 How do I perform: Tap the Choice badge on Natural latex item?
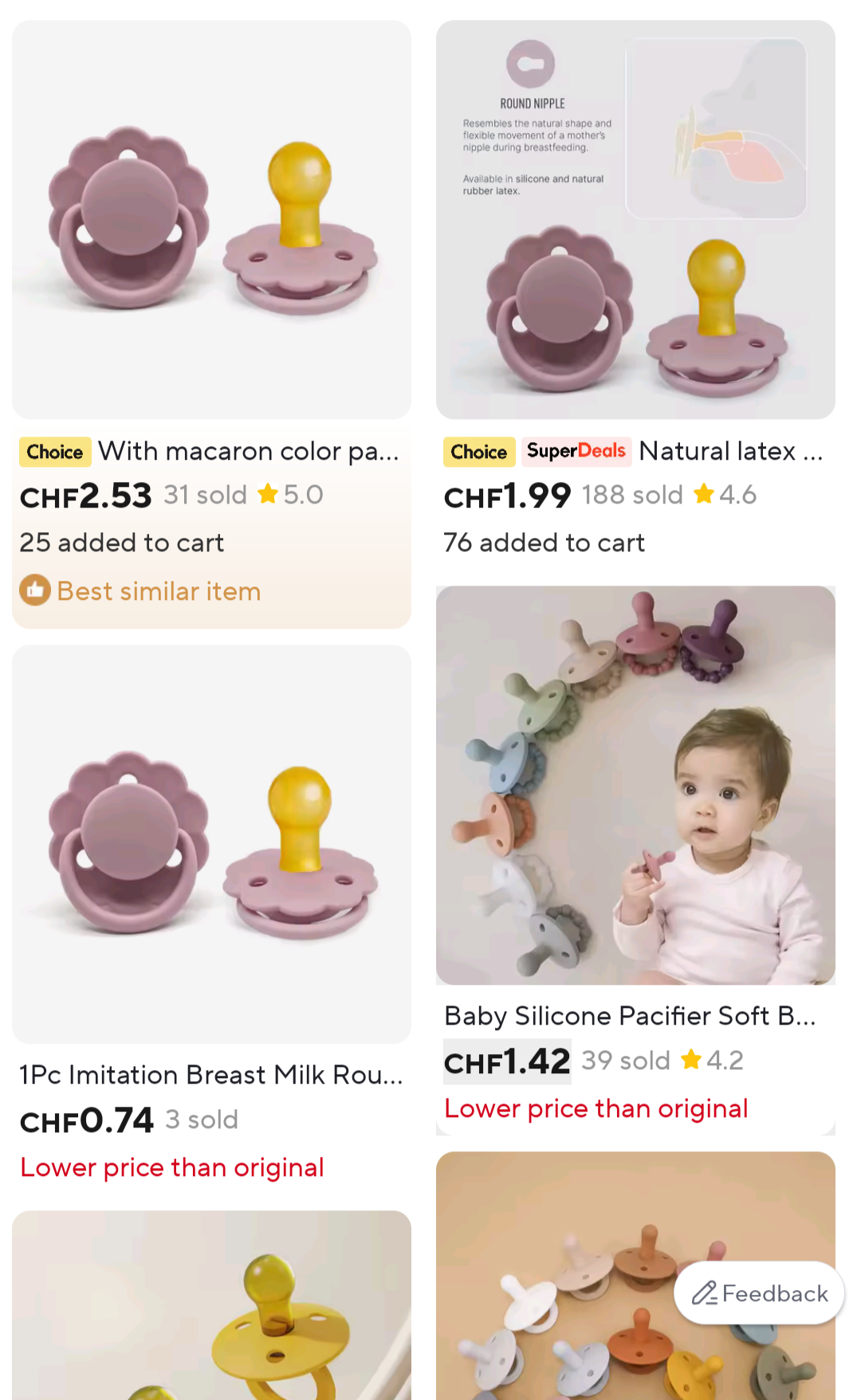(478, 452)
